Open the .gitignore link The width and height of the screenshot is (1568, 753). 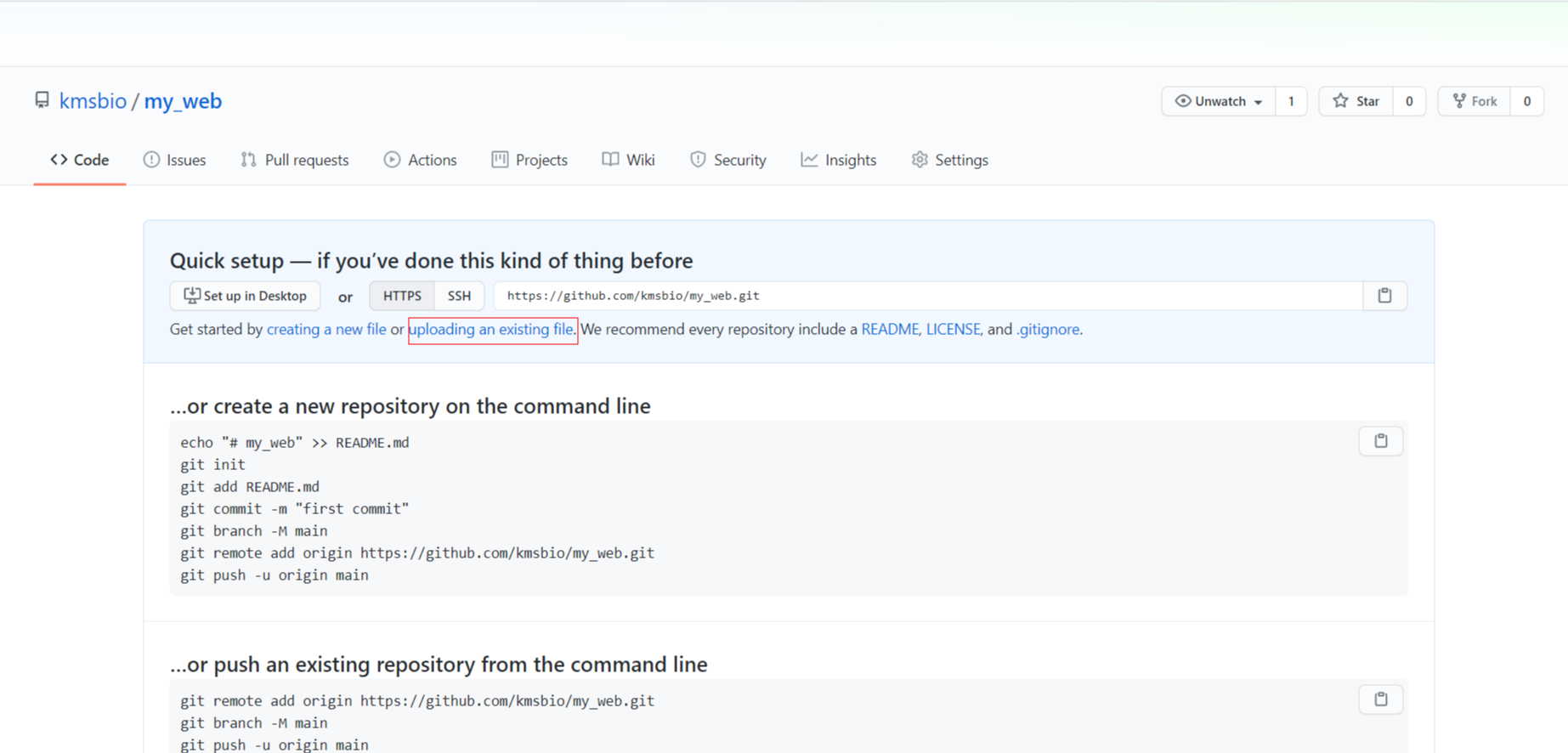pyautogui.click(x=1048, y=329)
